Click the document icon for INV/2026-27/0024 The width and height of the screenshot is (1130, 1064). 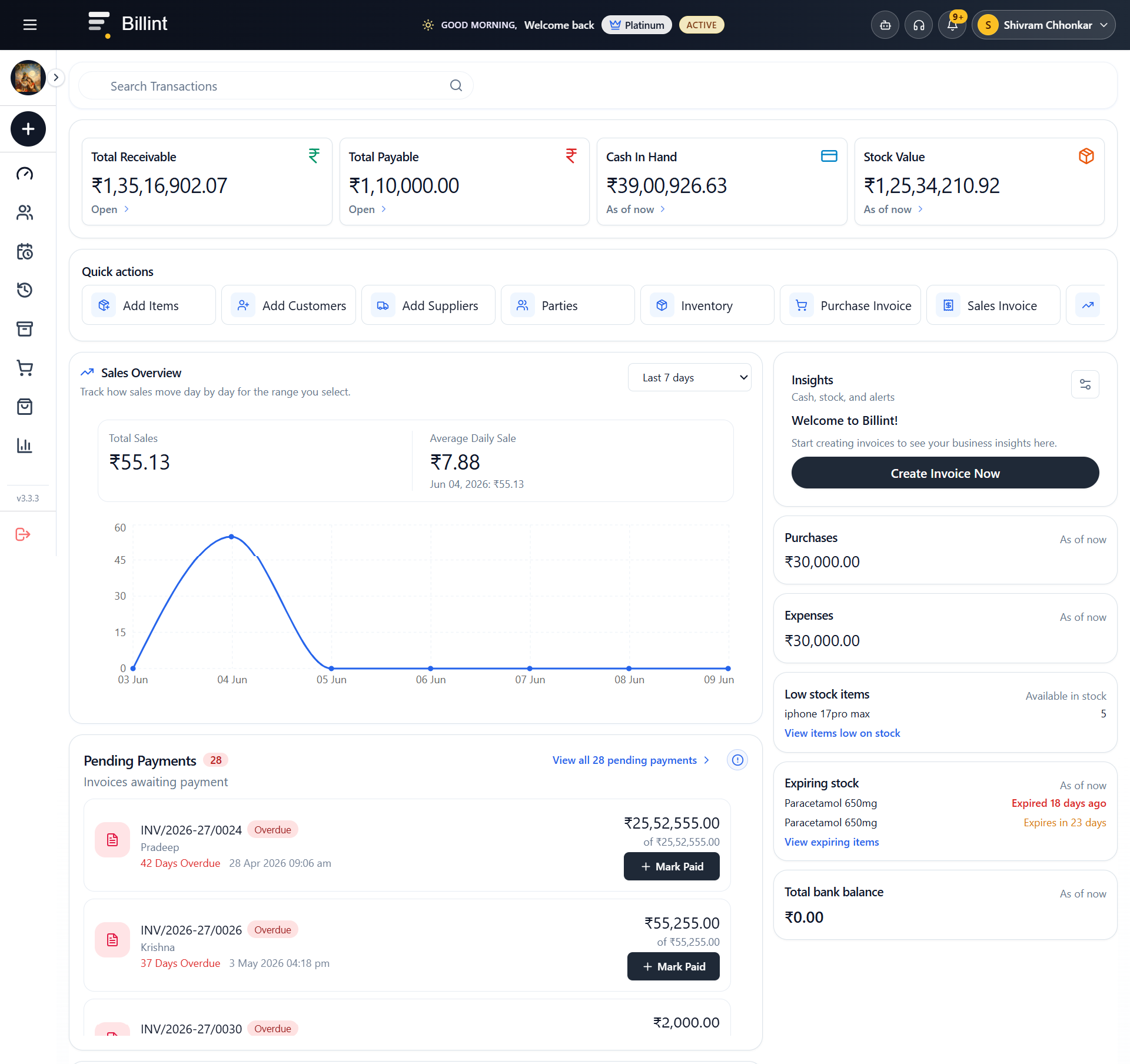coord(112,840)
